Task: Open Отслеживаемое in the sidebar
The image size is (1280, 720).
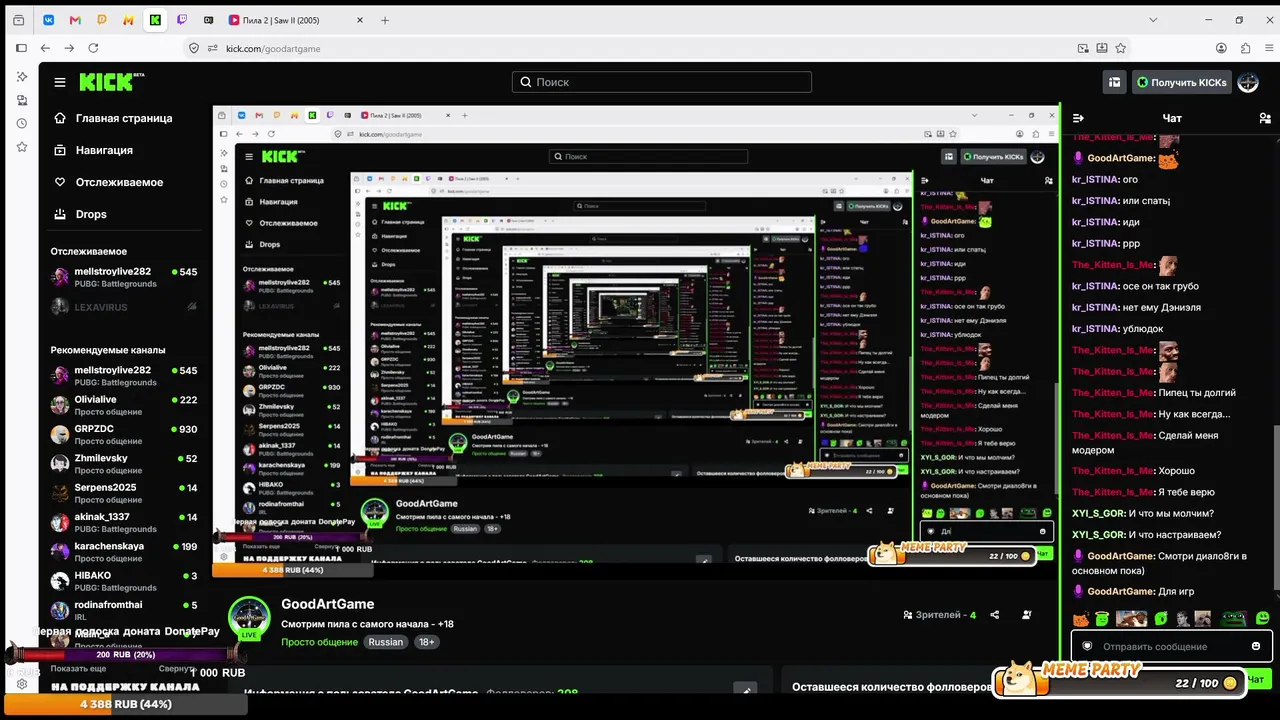Action: click(x=108, y=182)
